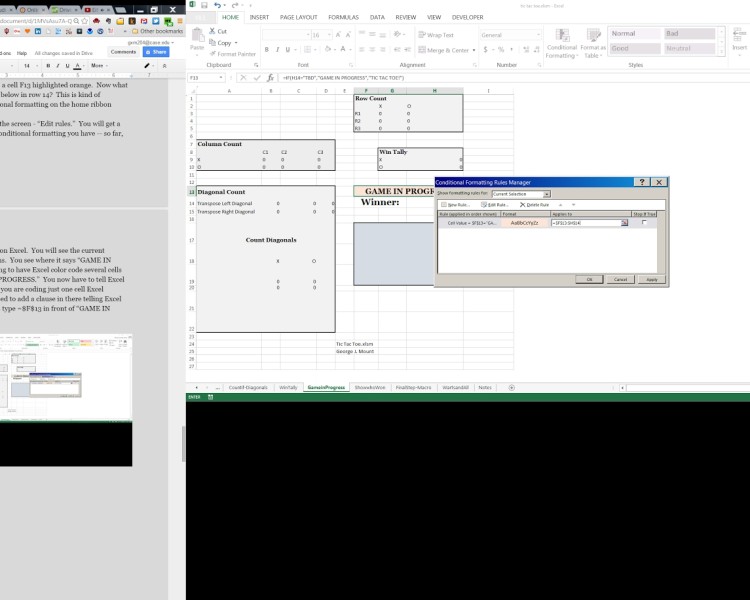The width and height of the screenshot is (750, 600).
Task: Open the Number Format General dropdown
Action: tap(538, 35)
